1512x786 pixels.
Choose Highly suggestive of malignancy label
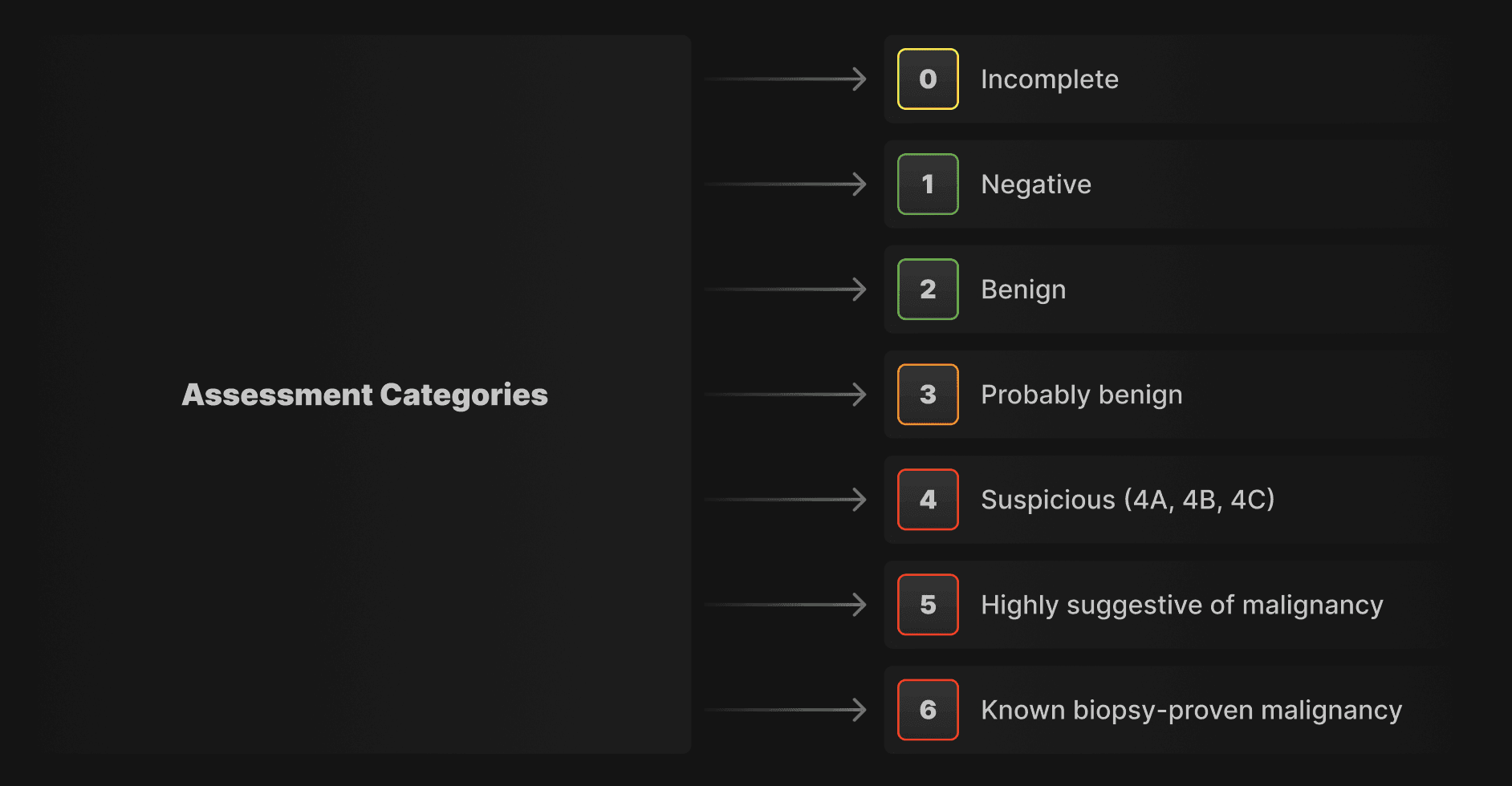pos(1181,605)
